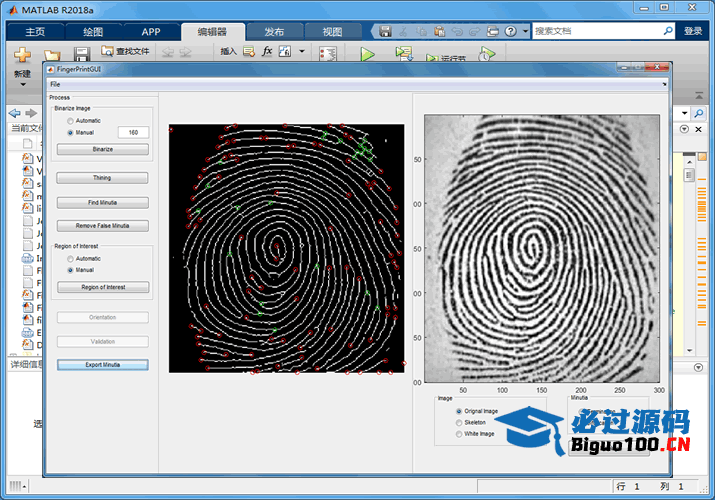Select the White Image radio button

(x=459, y=434)
